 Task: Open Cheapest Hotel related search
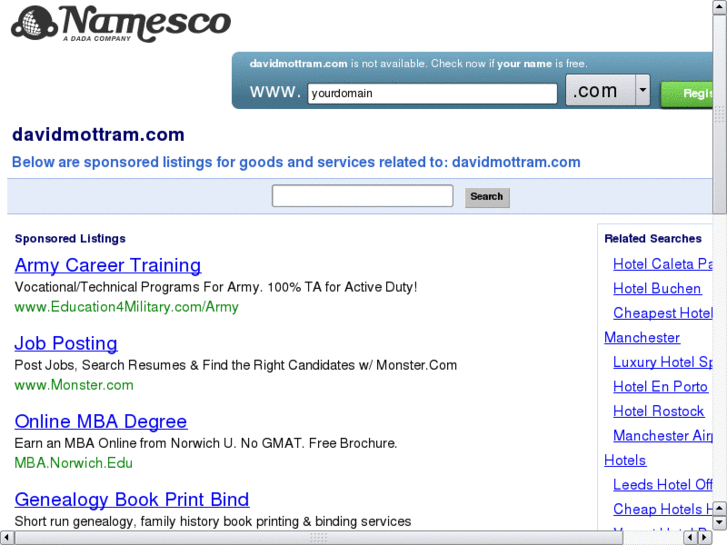(663, 314)
